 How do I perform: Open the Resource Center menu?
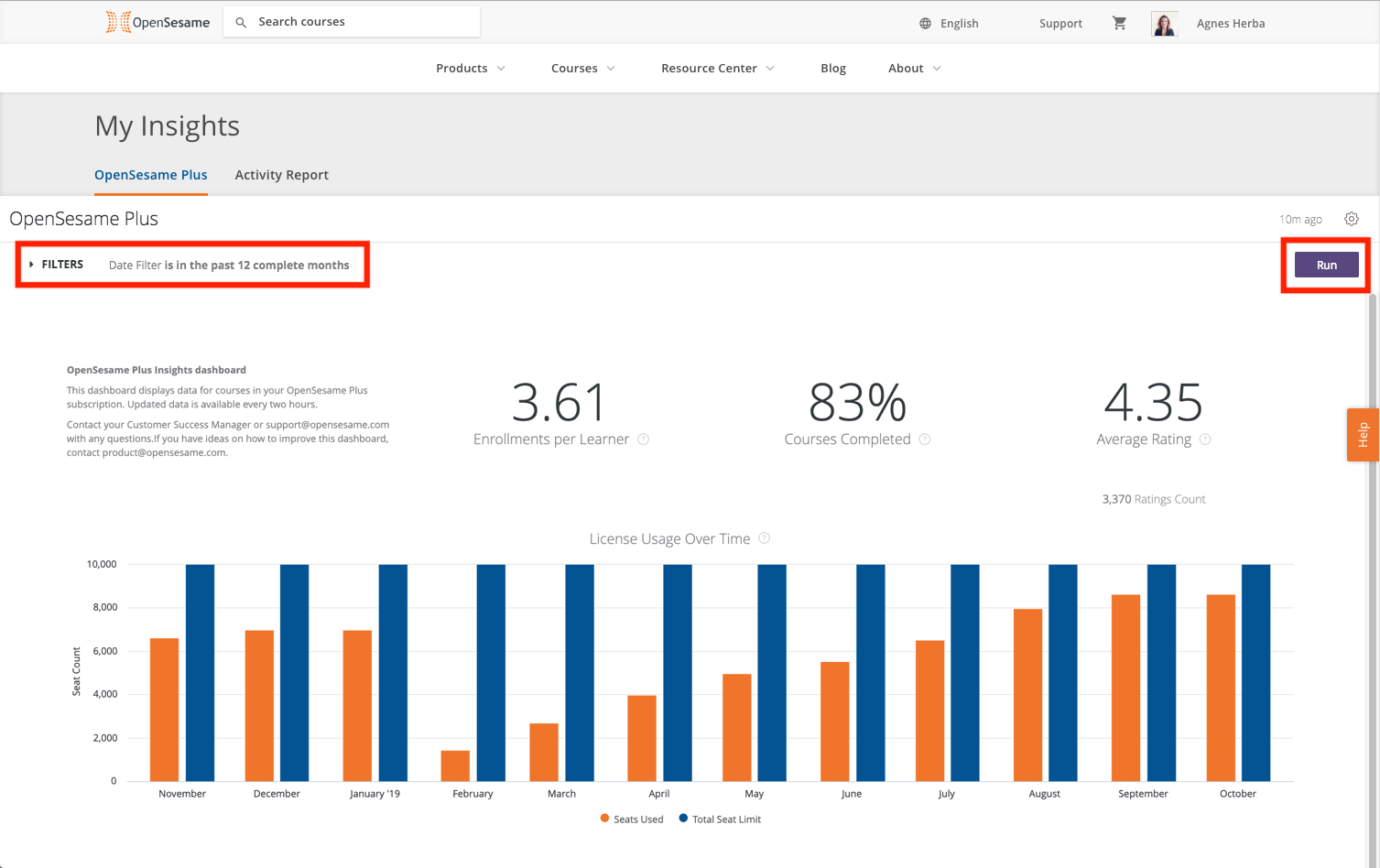pos(709,69)
